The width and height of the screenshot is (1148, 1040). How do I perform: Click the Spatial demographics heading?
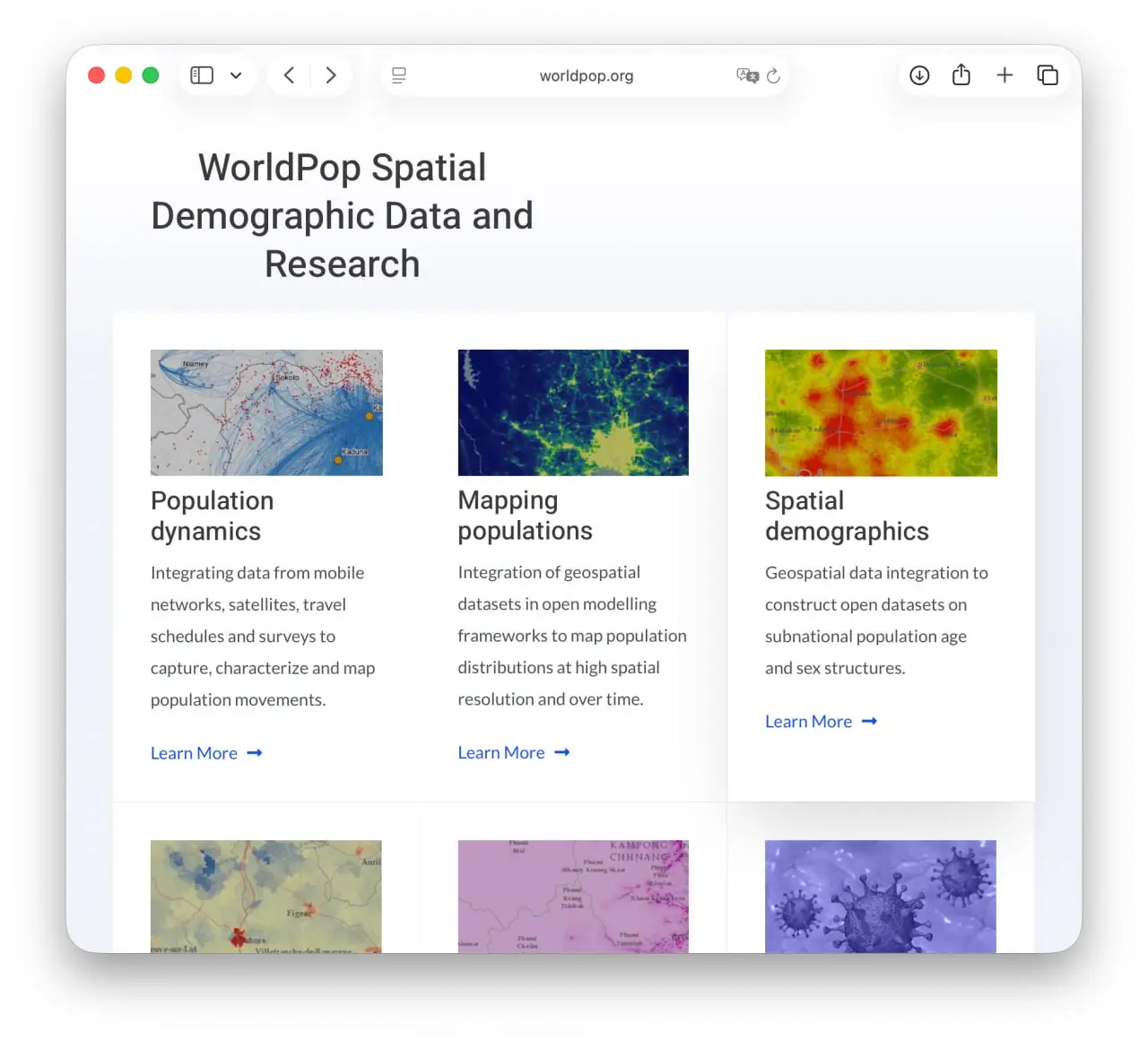847,516
